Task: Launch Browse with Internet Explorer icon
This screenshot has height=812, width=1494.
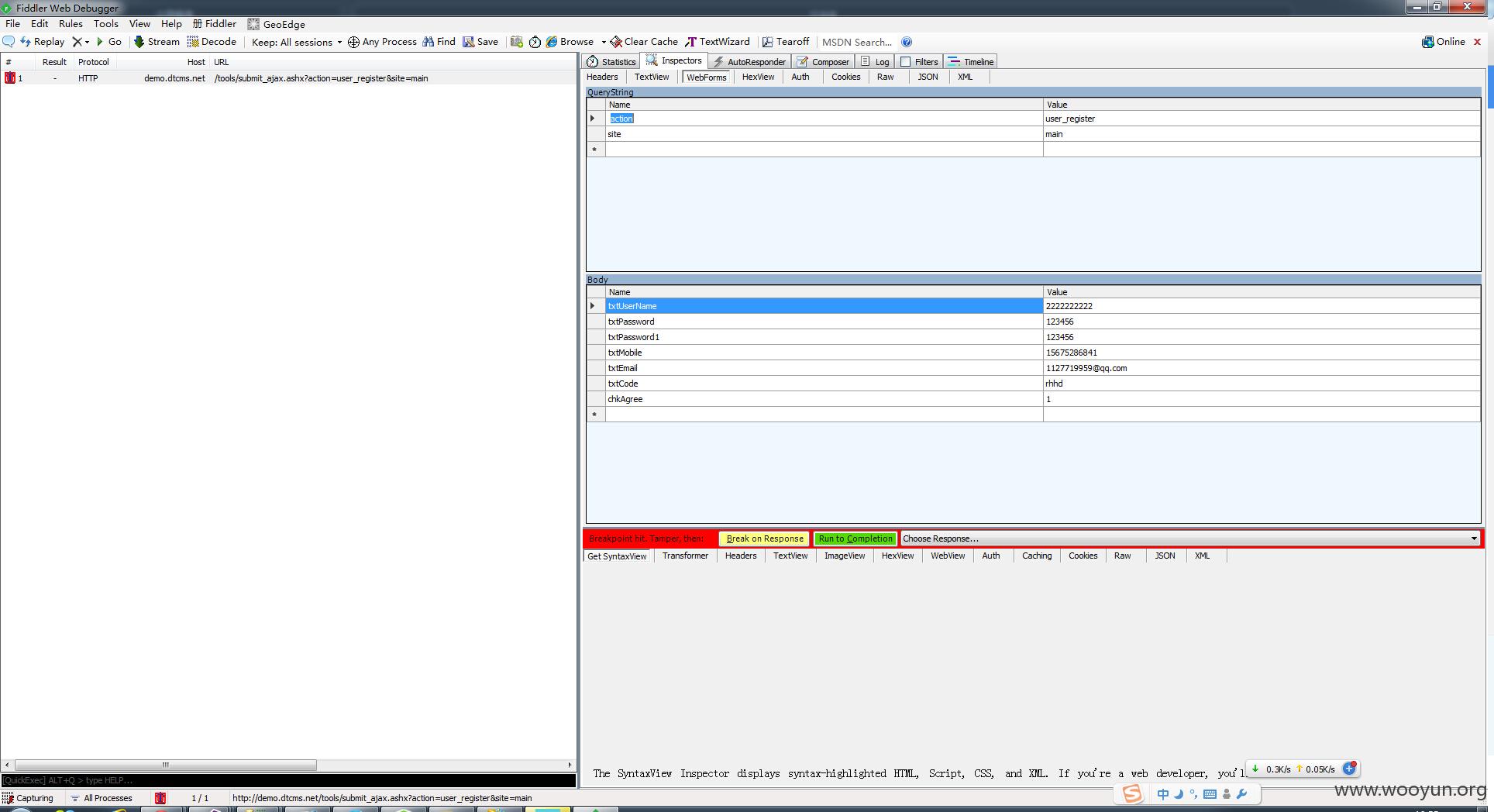Action: click(x=570, y=42)
